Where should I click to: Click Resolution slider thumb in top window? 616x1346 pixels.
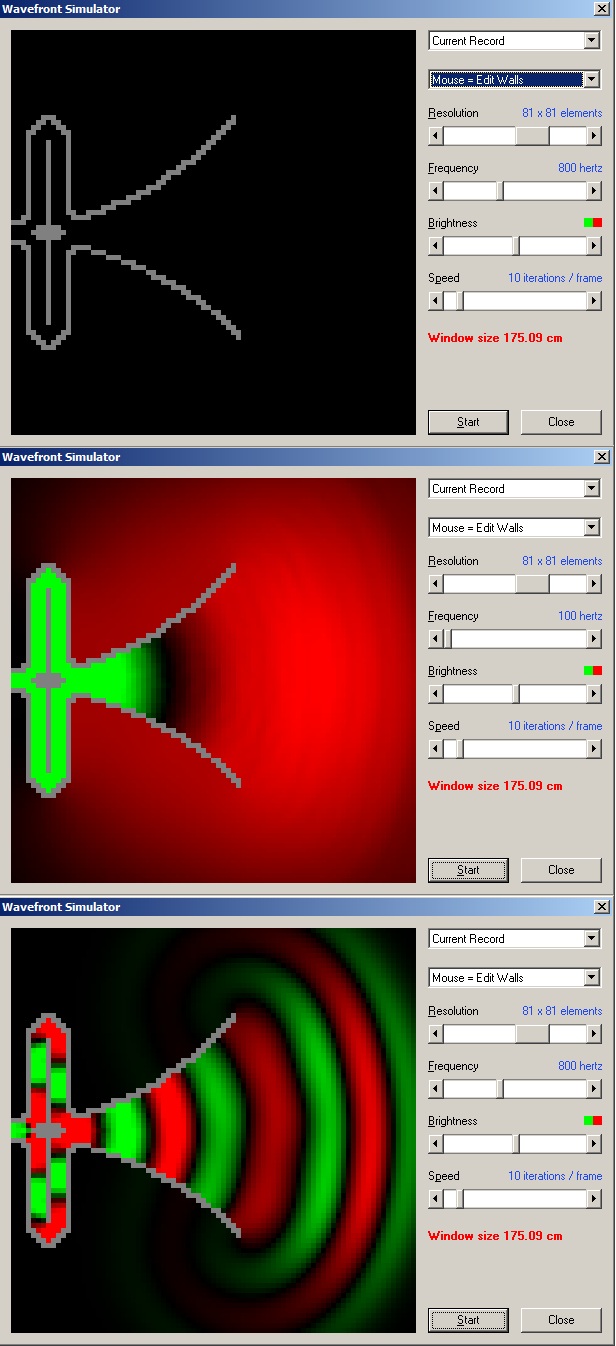pyautogui.click(x=532, y=136)
